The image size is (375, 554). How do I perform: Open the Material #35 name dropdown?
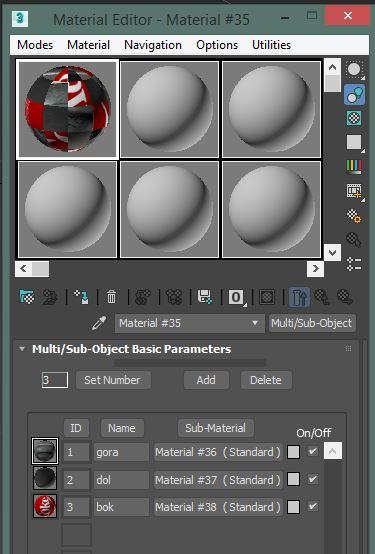tap(189, 323)
